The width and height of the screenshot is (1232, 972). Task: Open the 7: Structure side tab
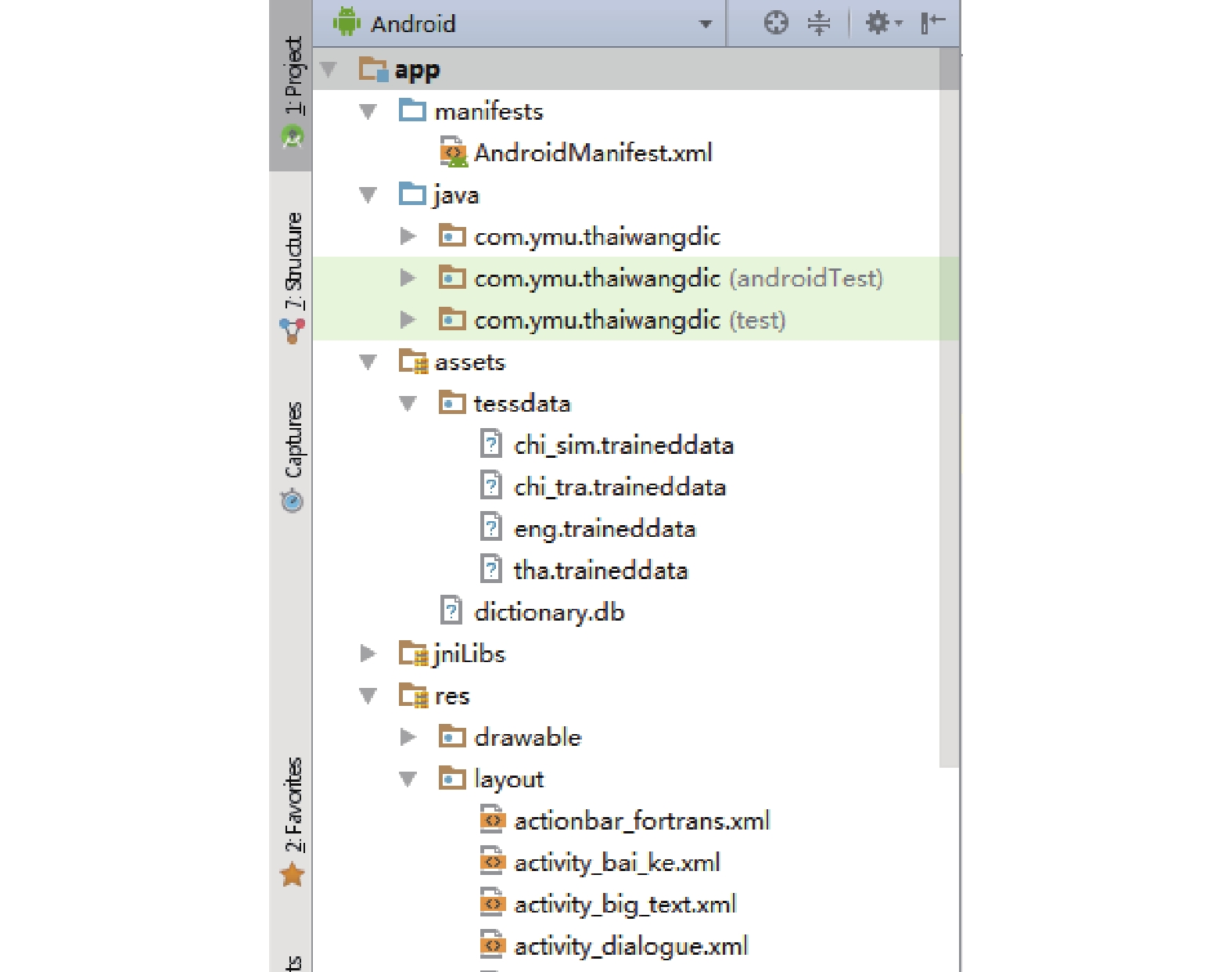[292, 276]
